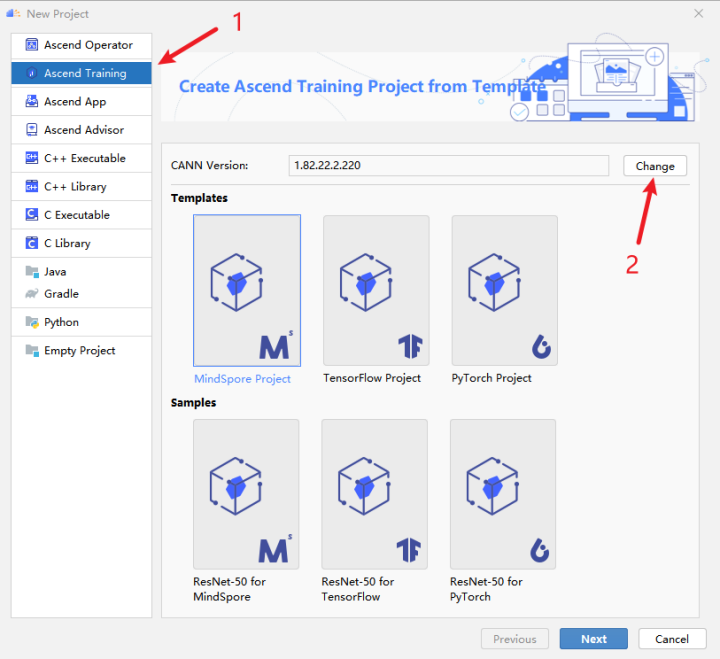Click the Empty Project folder icon

tap(32, 350)
